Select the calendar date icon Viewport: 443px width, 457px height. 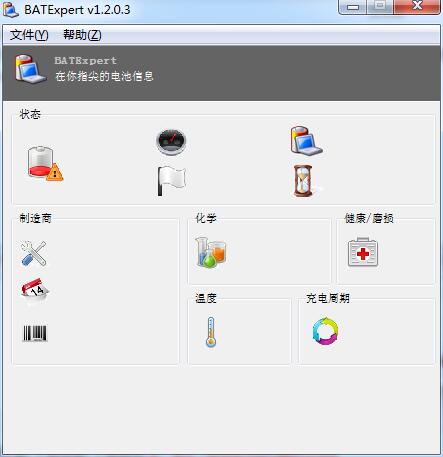pos(35,291)
